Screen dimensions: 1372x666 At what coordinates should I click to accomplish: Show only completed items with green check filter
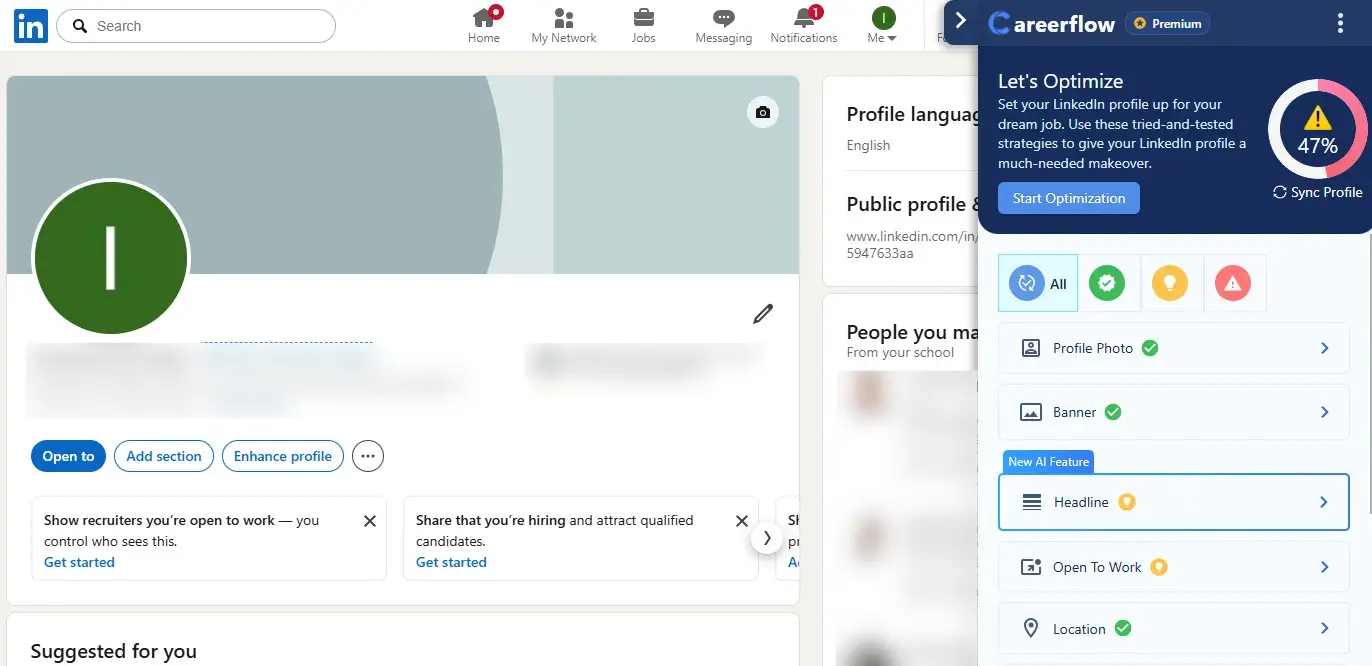coord(1108,283)
